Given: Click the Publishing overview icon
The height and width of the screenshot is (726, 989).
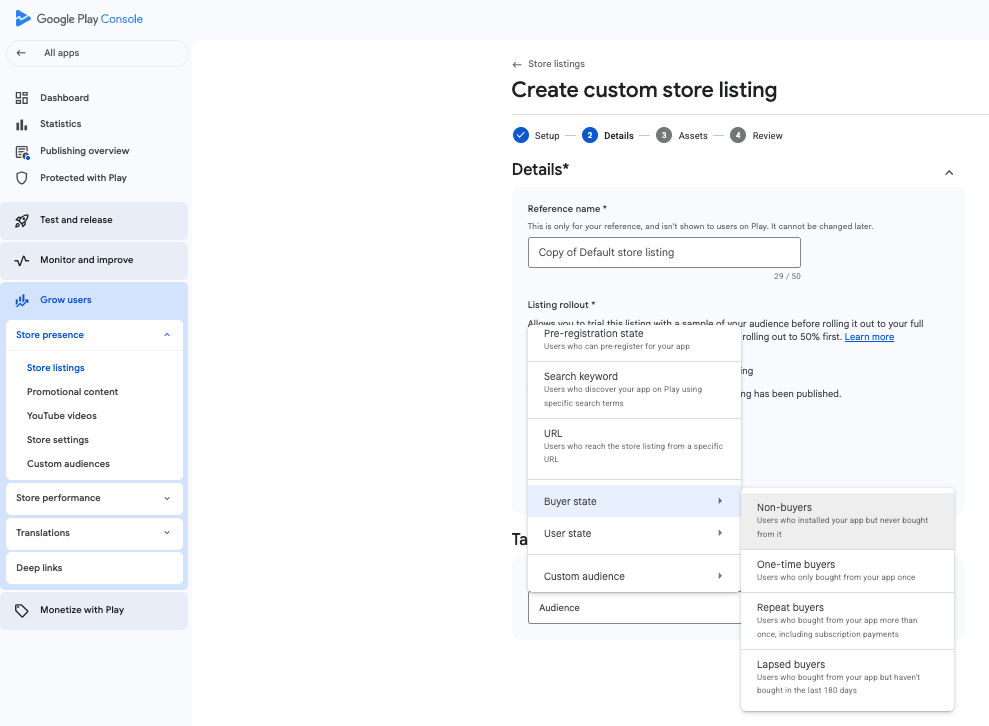Looking at the screenshot, I should point(22,152).
